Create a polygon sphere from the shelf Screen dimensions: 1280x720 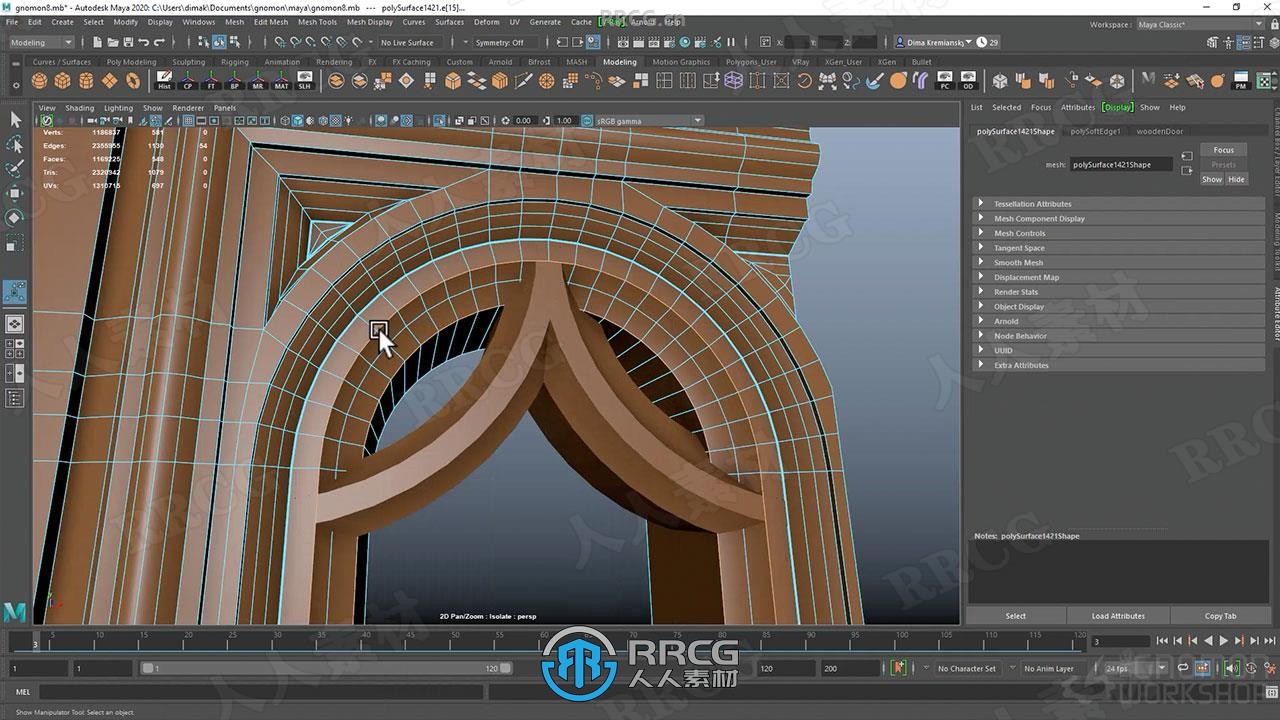pyautogui.click(x=40, y=81)
